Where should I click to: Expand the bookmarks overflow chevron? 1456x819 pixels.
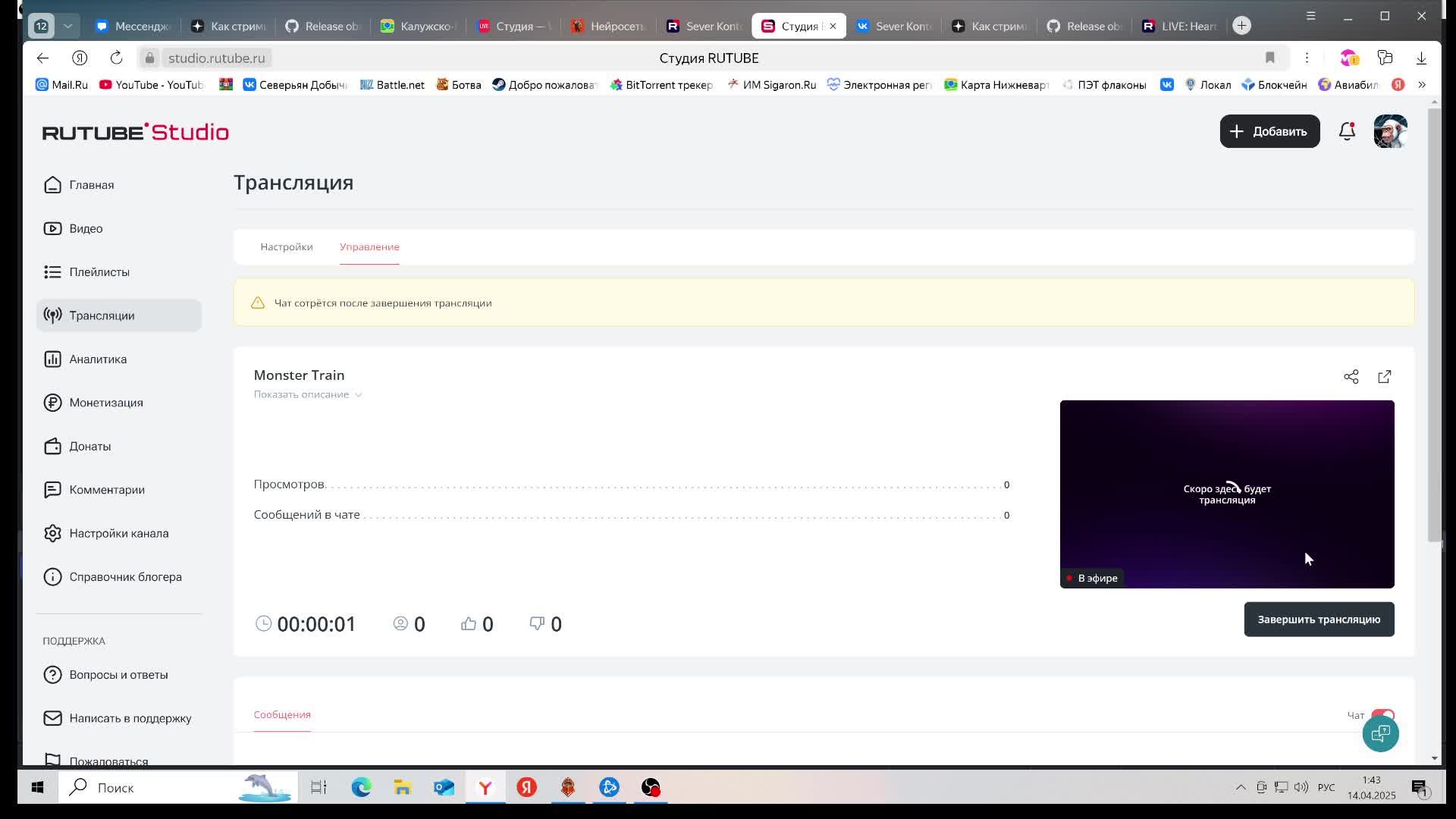[x=1422, y=85]
